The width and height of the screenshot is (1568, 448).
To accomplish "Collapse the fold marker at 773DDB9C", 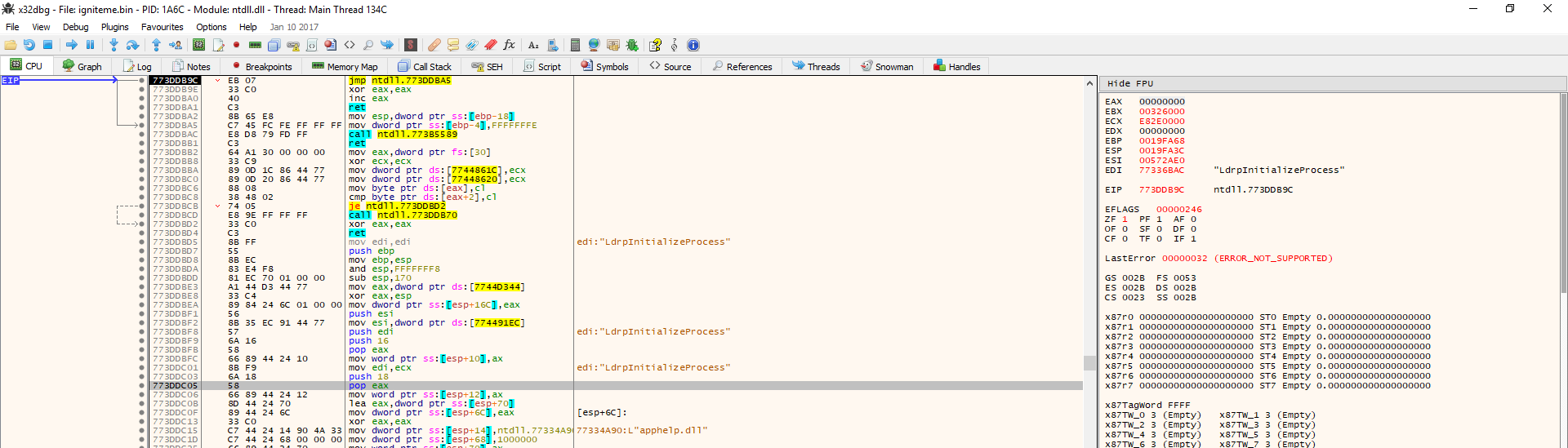I will 217,81.
